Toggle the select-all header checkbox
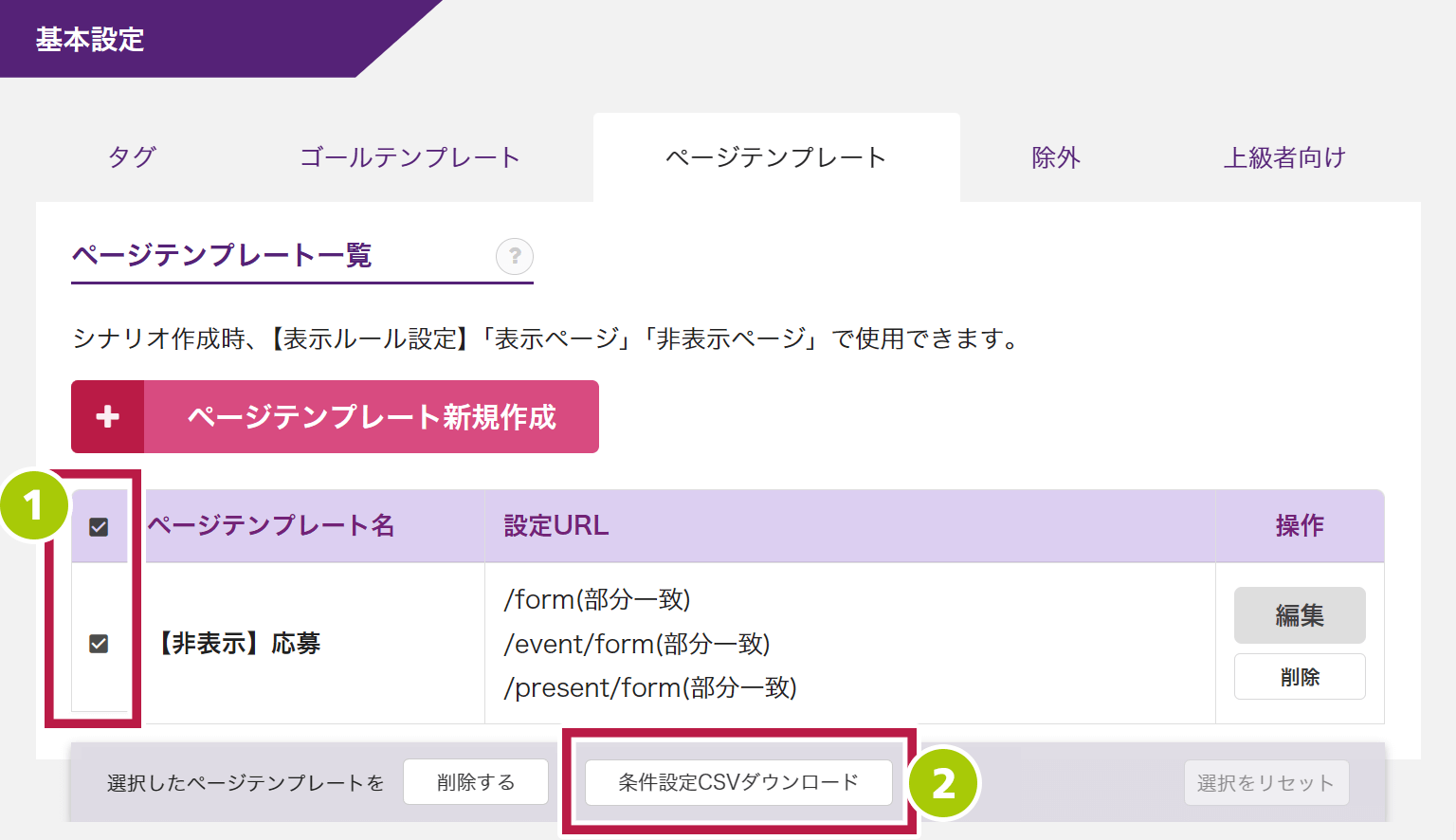Viewport: 1456px width, 840px height. tap(99, 527)
